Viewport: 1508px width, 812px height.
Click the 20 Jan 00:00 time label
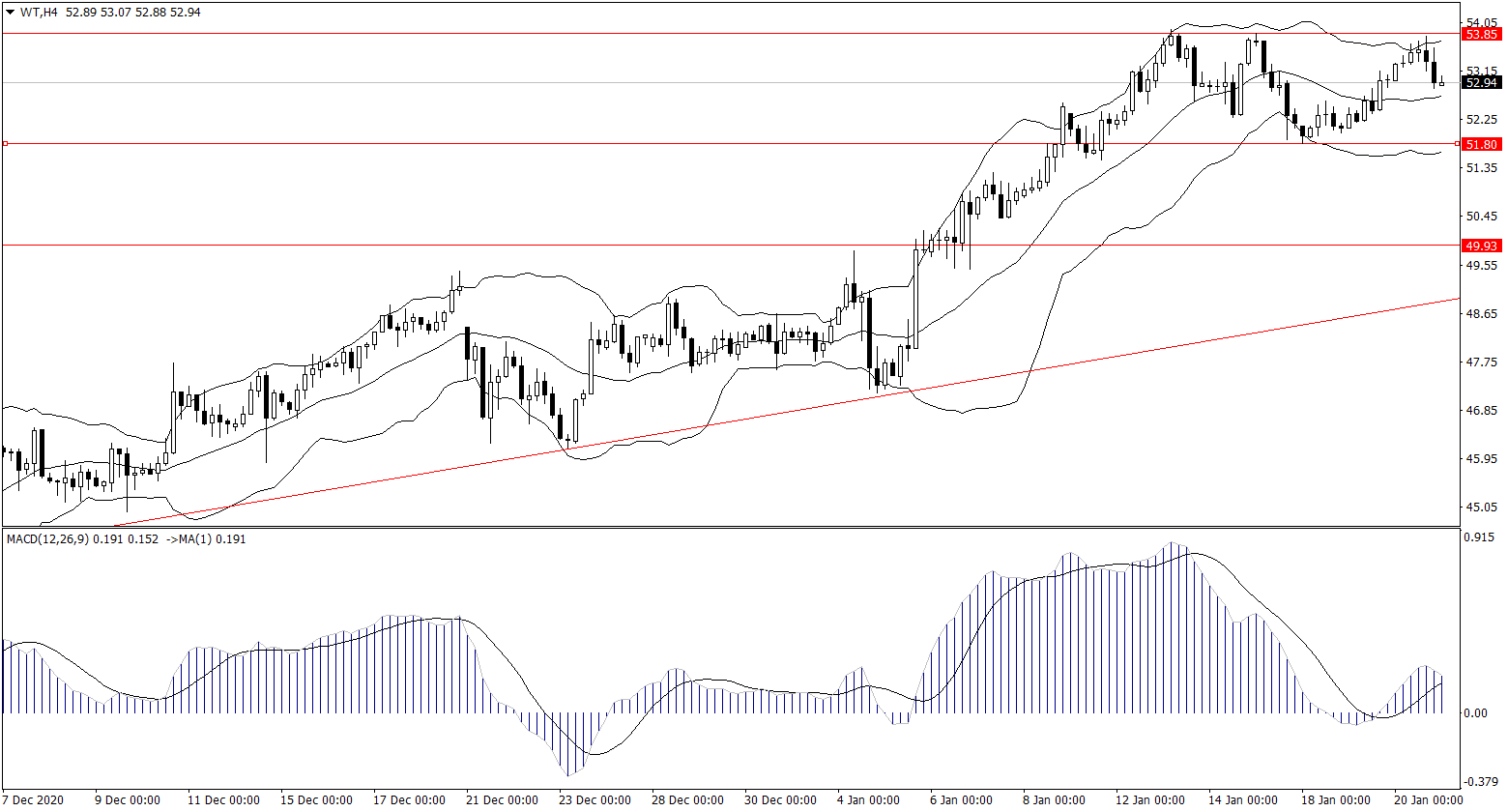click(x=1427, y=800)
